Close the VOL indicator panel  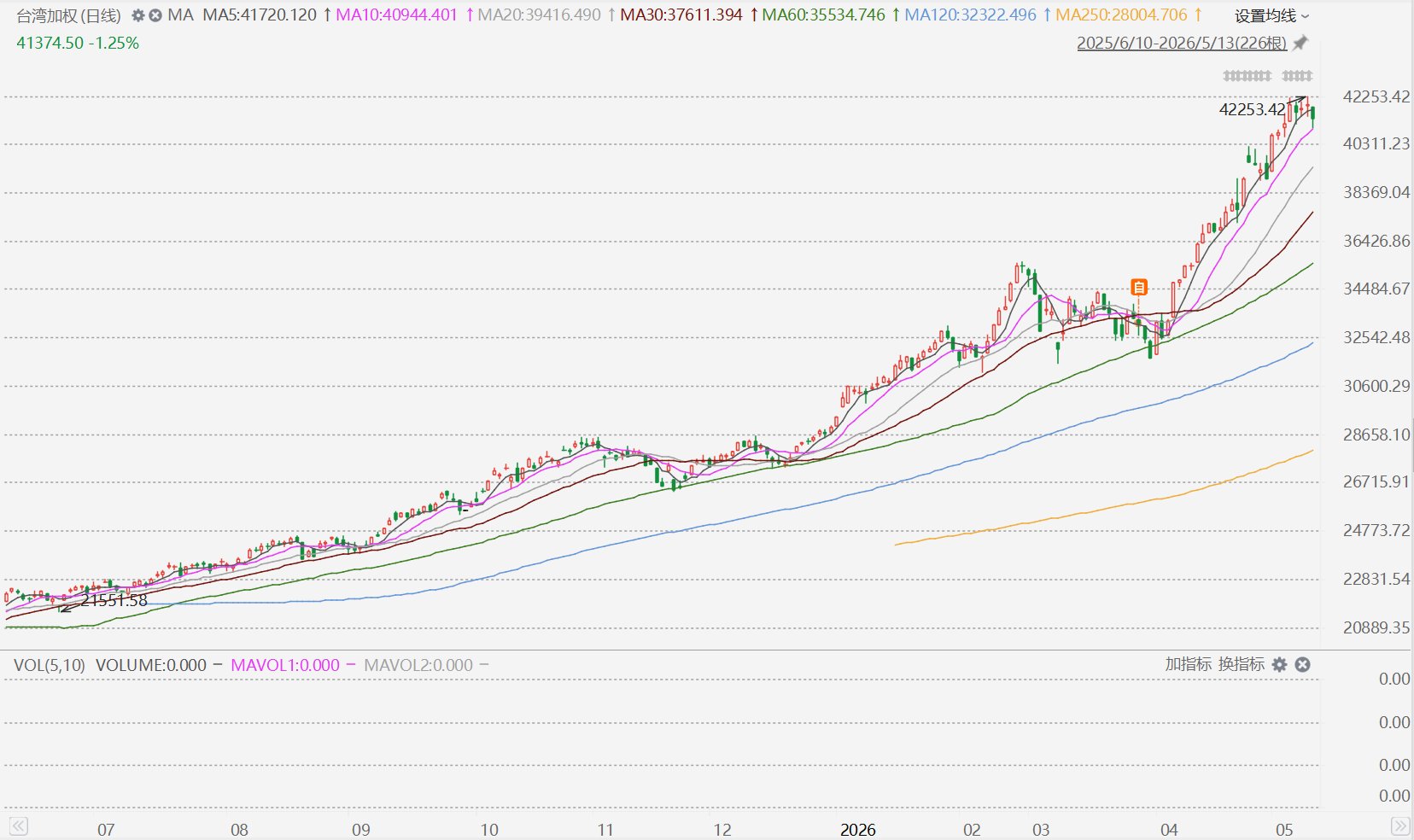click(1302, 664)
